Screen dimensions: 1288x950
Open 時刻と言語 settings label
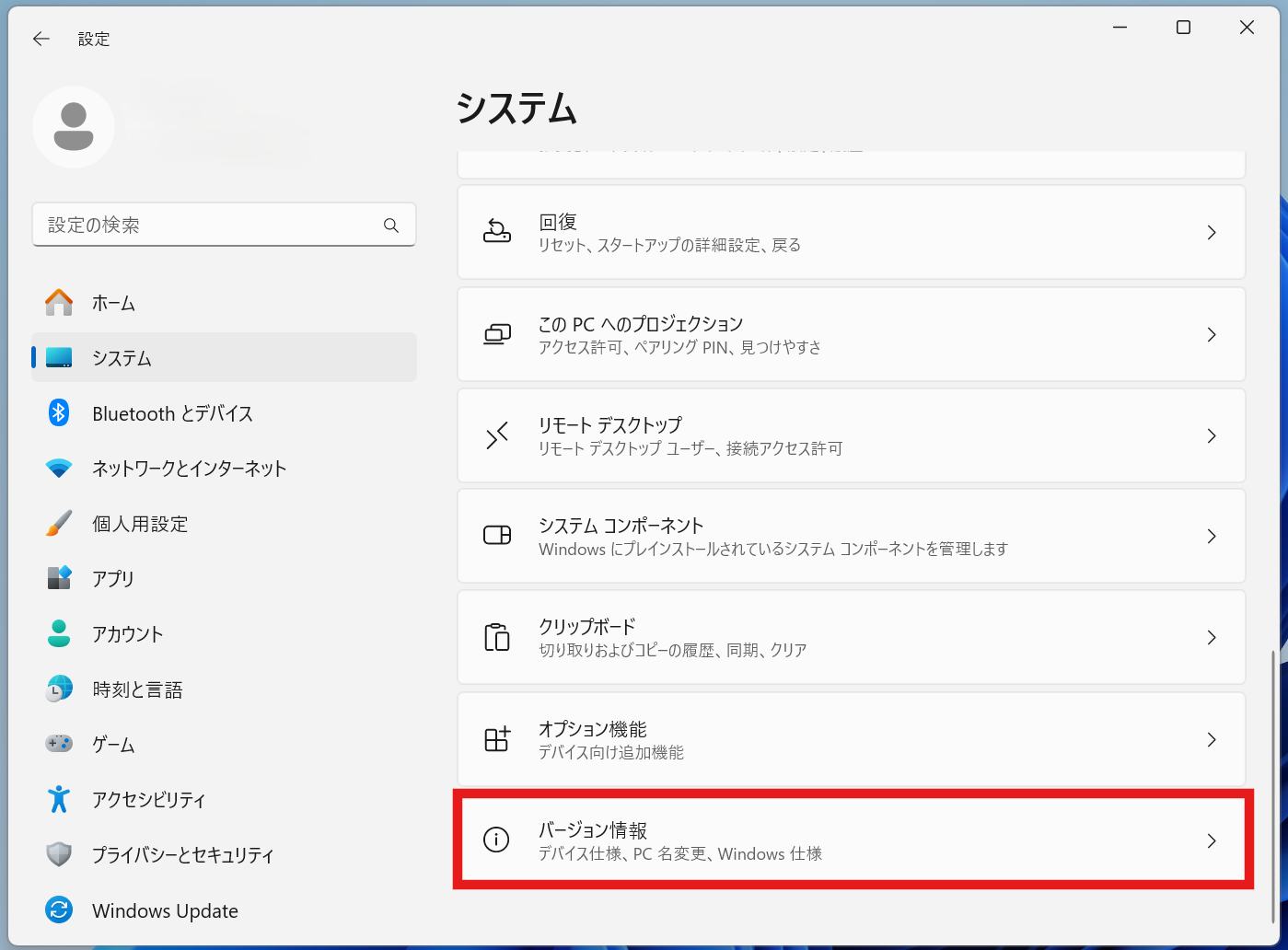[x=137, y=689]
